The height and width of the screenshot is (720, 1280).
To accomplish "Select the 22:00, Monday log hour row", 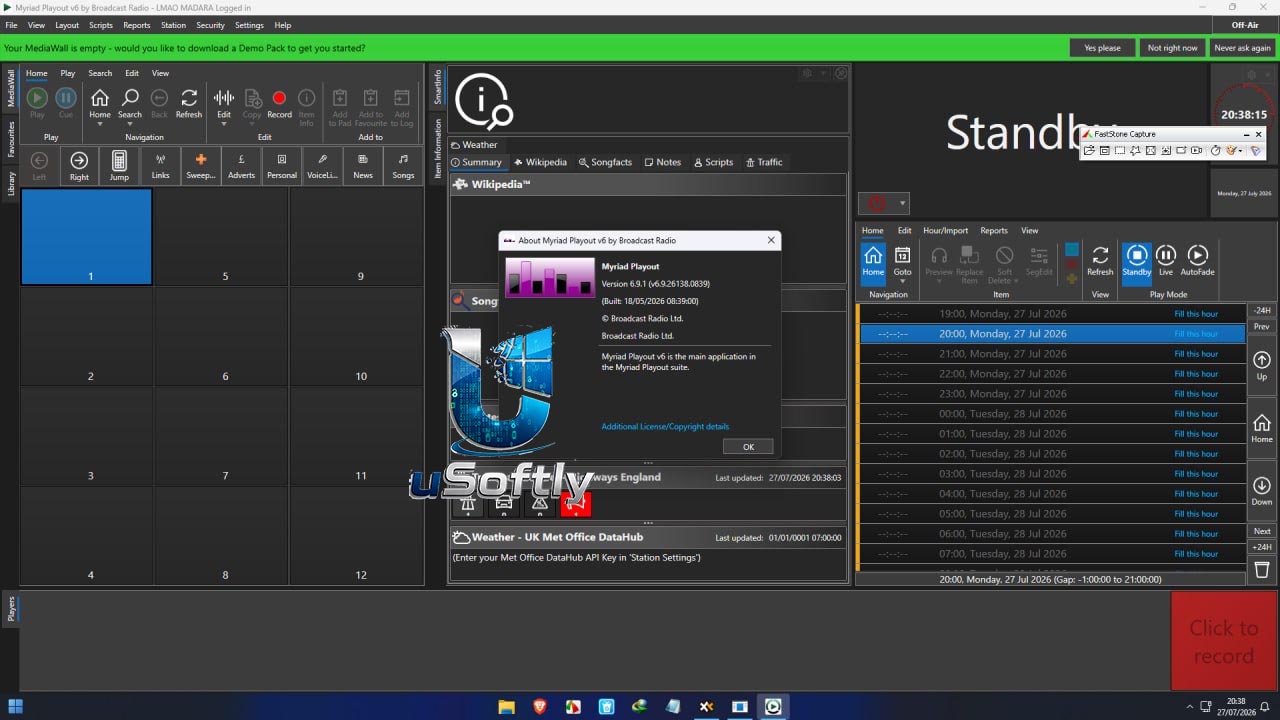I will (1052, 374).
